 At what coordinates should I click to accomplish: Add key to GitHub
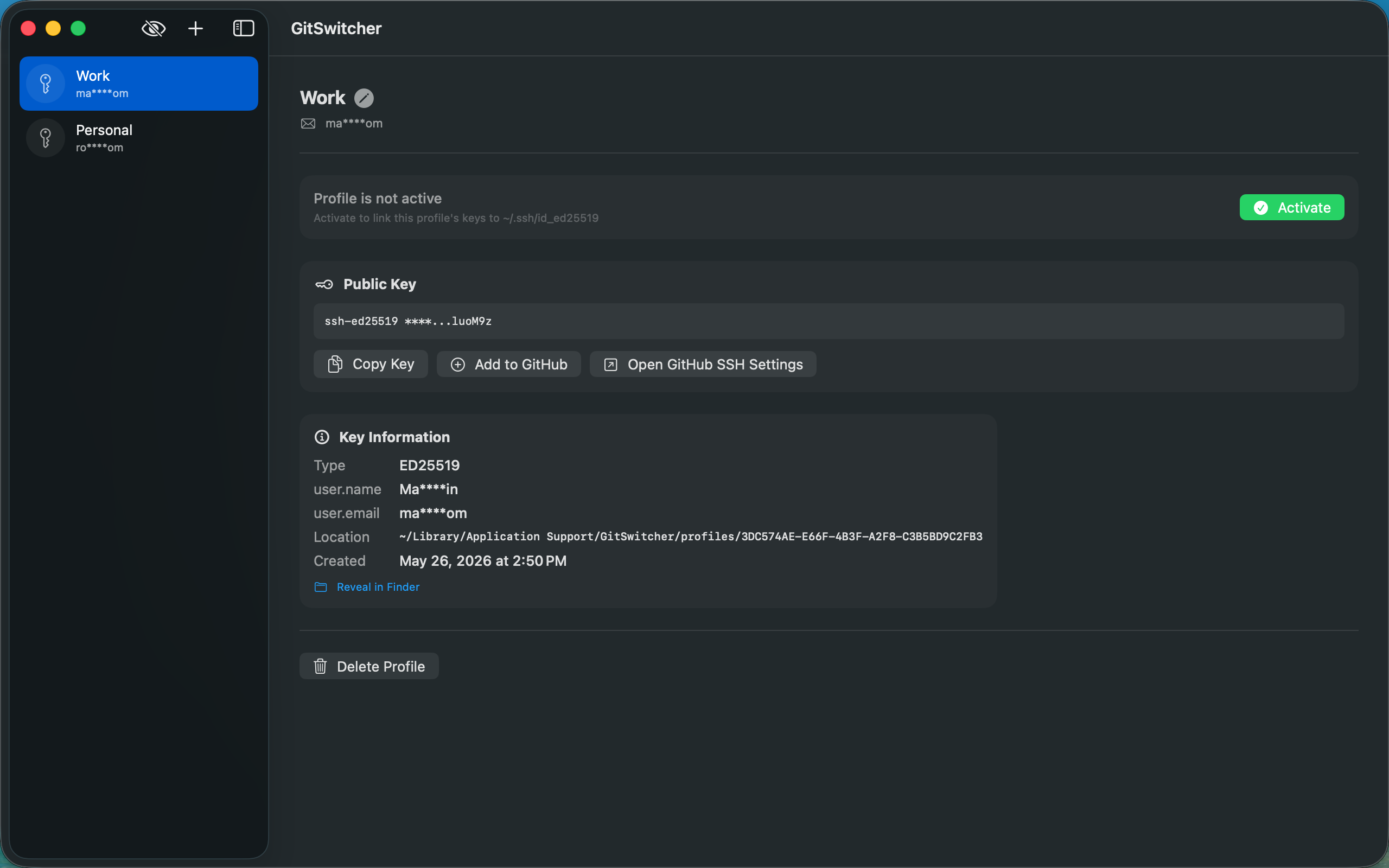[508, 364]
